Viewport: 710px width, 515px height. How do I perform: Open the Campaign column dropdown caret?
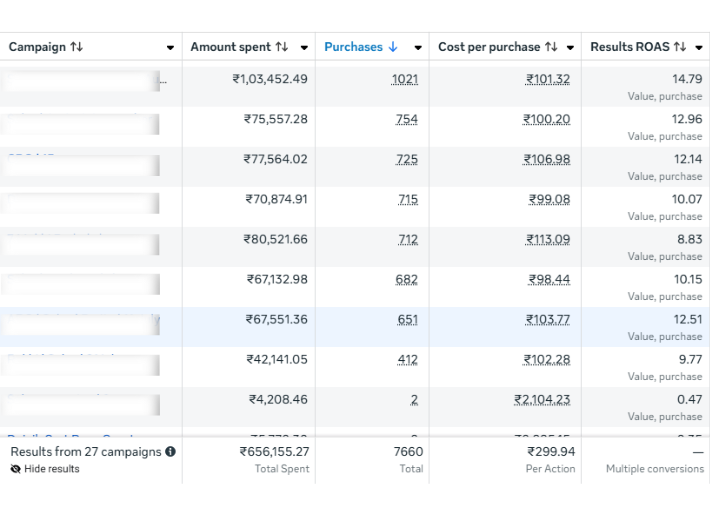[x=170, y=48]
